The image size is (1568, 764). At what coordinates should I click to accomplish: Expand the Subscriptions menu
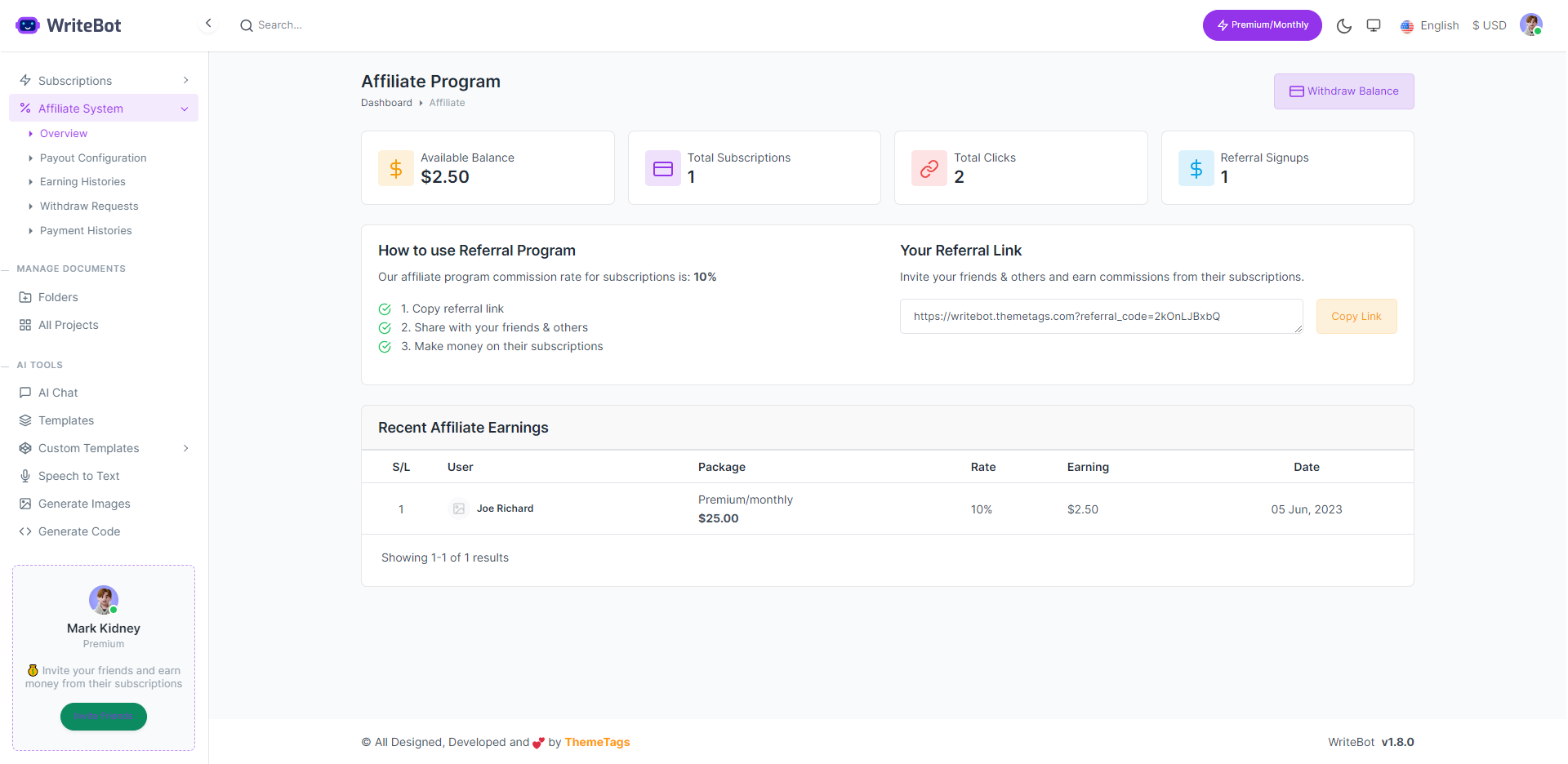coord(185,80)
